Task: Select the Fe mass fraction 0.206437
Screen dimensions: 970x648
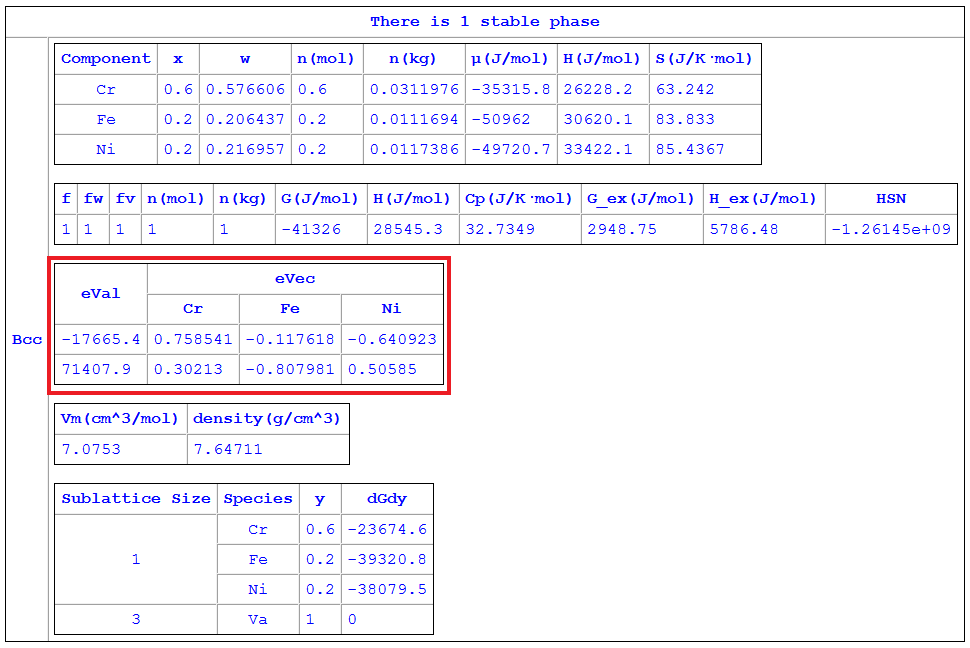Action: (245, 119)
